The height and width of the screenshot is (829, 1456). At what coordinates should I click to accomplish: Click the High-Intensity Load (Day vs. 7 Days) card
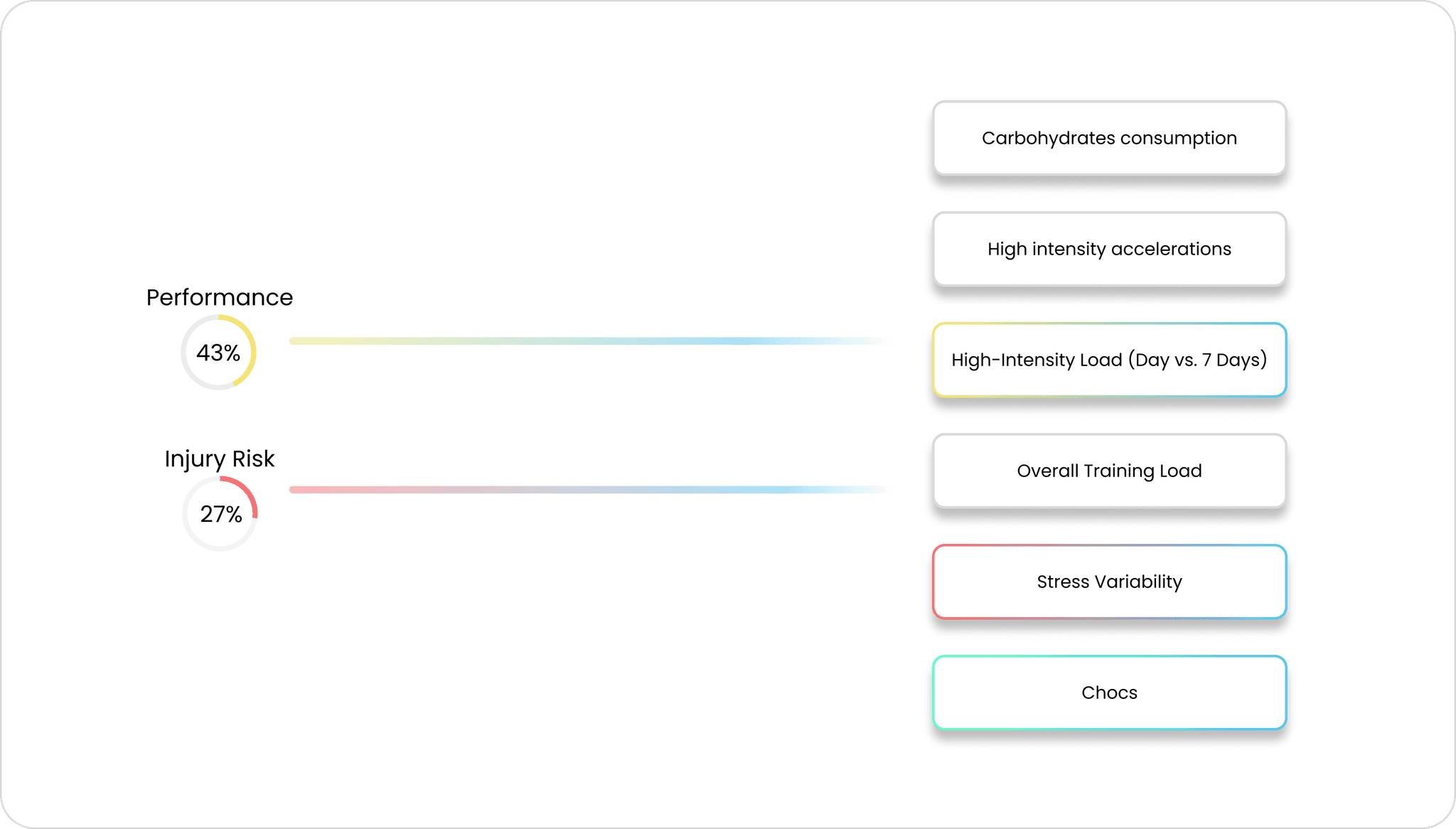(x=1109, y=360)
